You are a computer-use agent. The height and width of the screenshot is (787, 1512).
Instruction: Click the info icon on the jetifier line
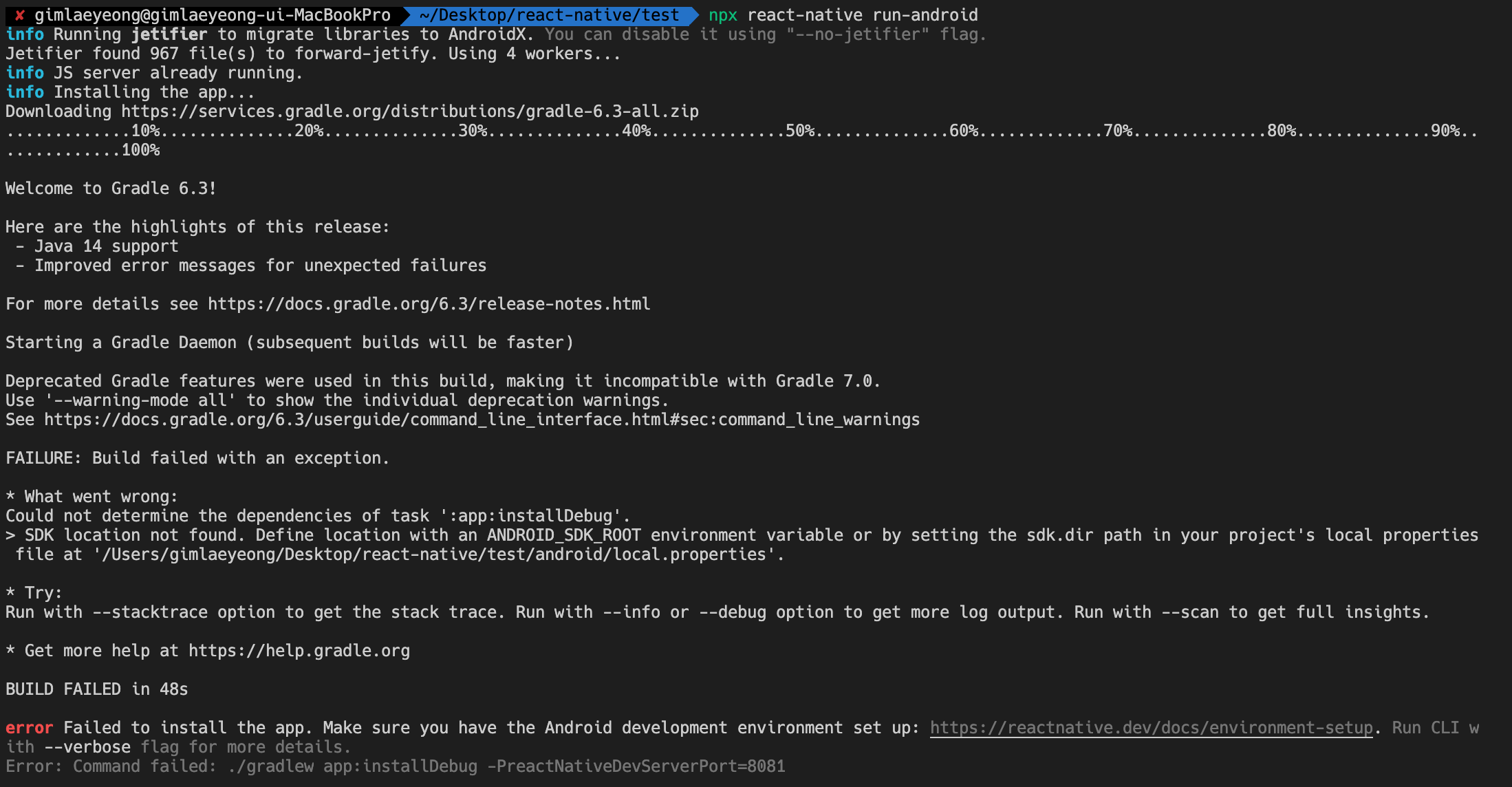tap(24, 34)
